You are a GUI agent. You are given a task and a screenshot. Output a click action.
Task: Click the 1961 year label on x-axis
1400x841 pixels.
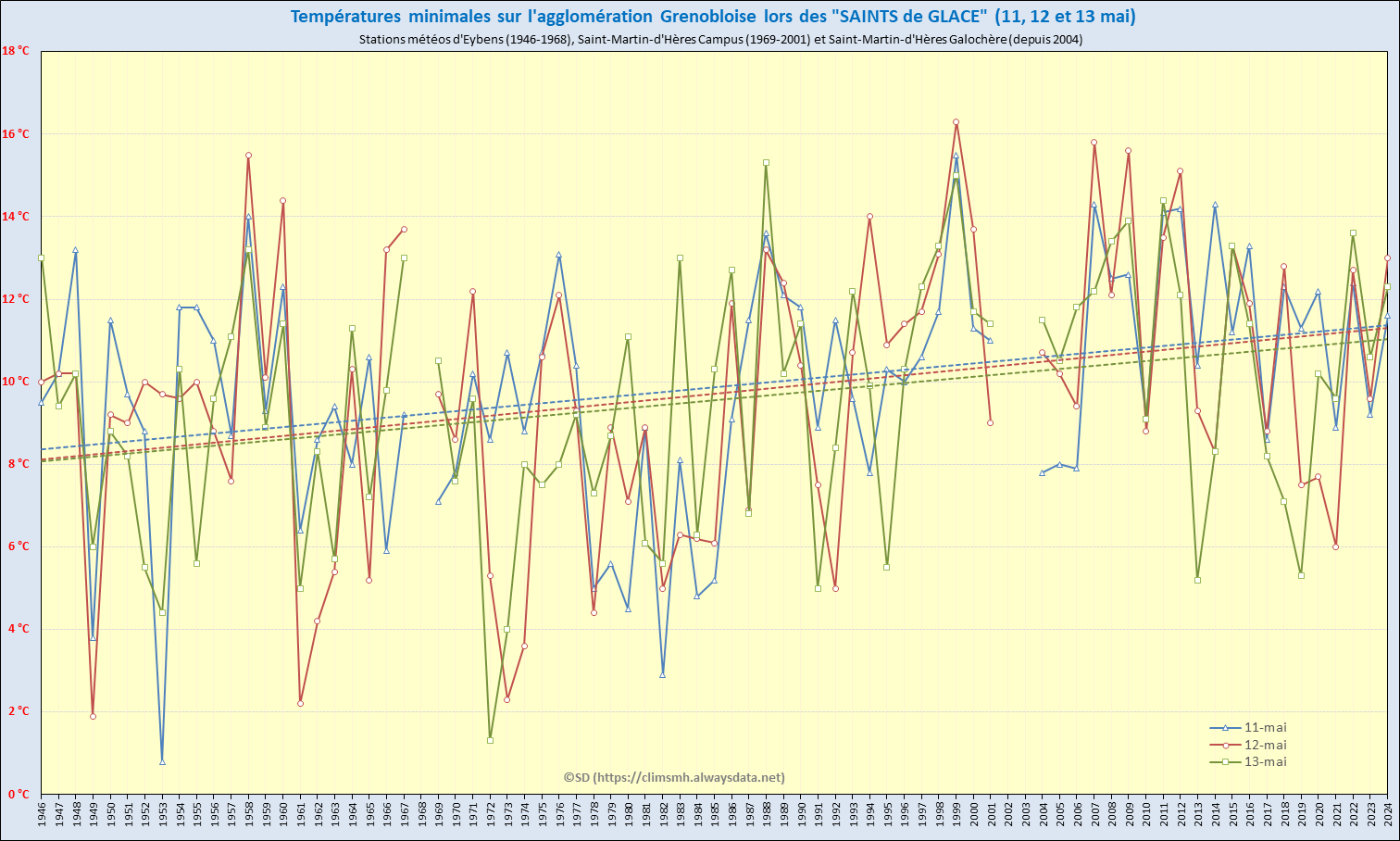(x=300, y=814)
